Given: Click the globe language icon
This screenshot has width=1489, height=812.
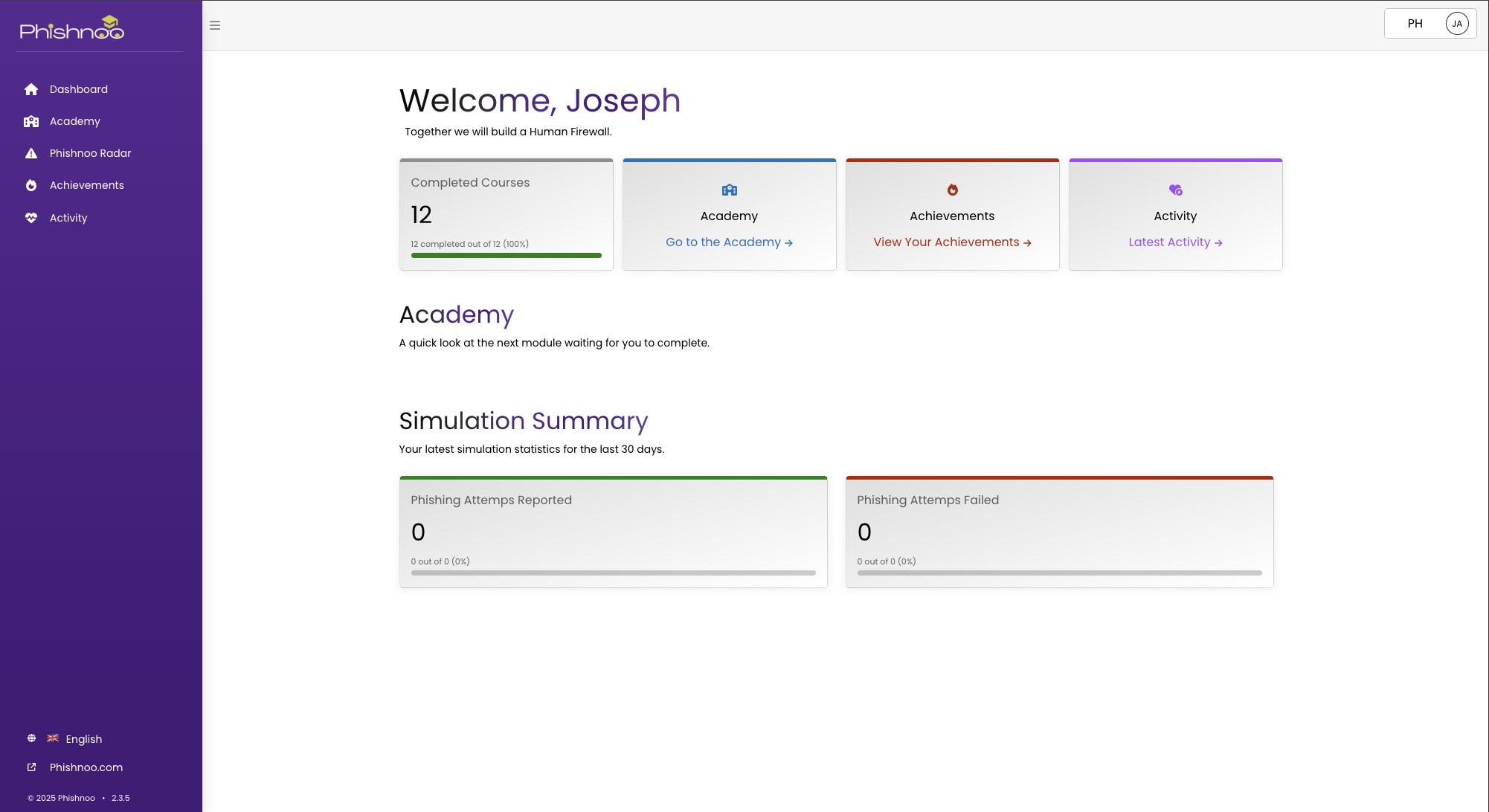Looking at the screenshot, I should pyautogui.click(x=31, y=738).
